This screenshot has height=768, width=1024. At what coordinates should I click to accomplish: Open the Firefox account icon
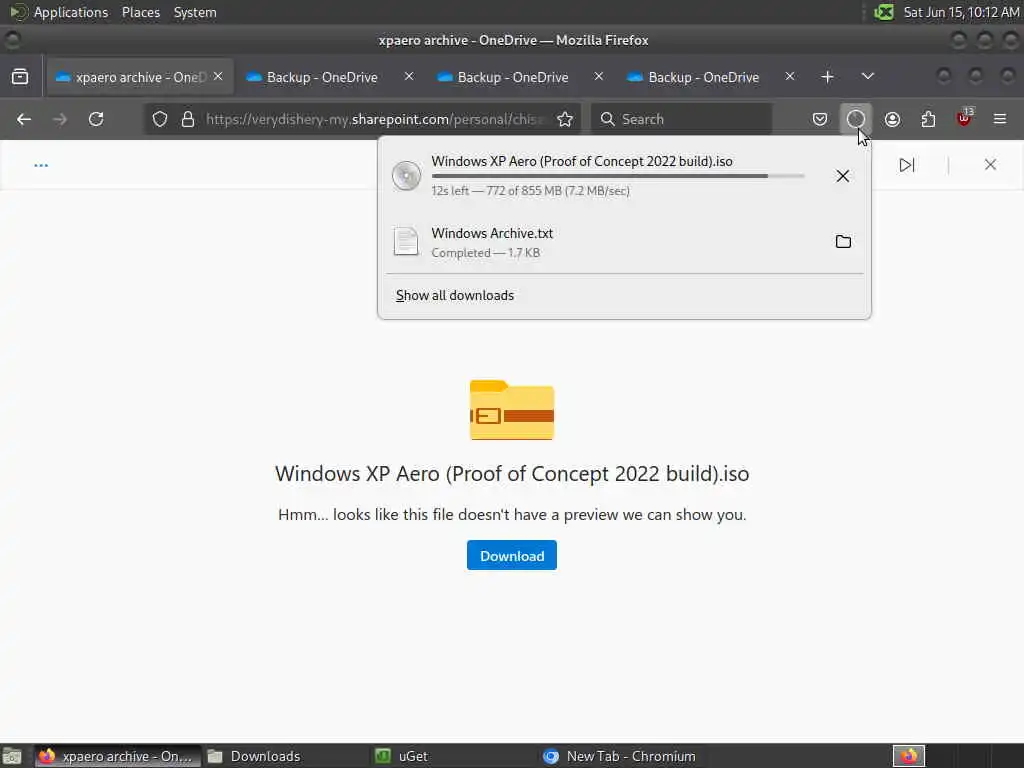click(892, 119)
